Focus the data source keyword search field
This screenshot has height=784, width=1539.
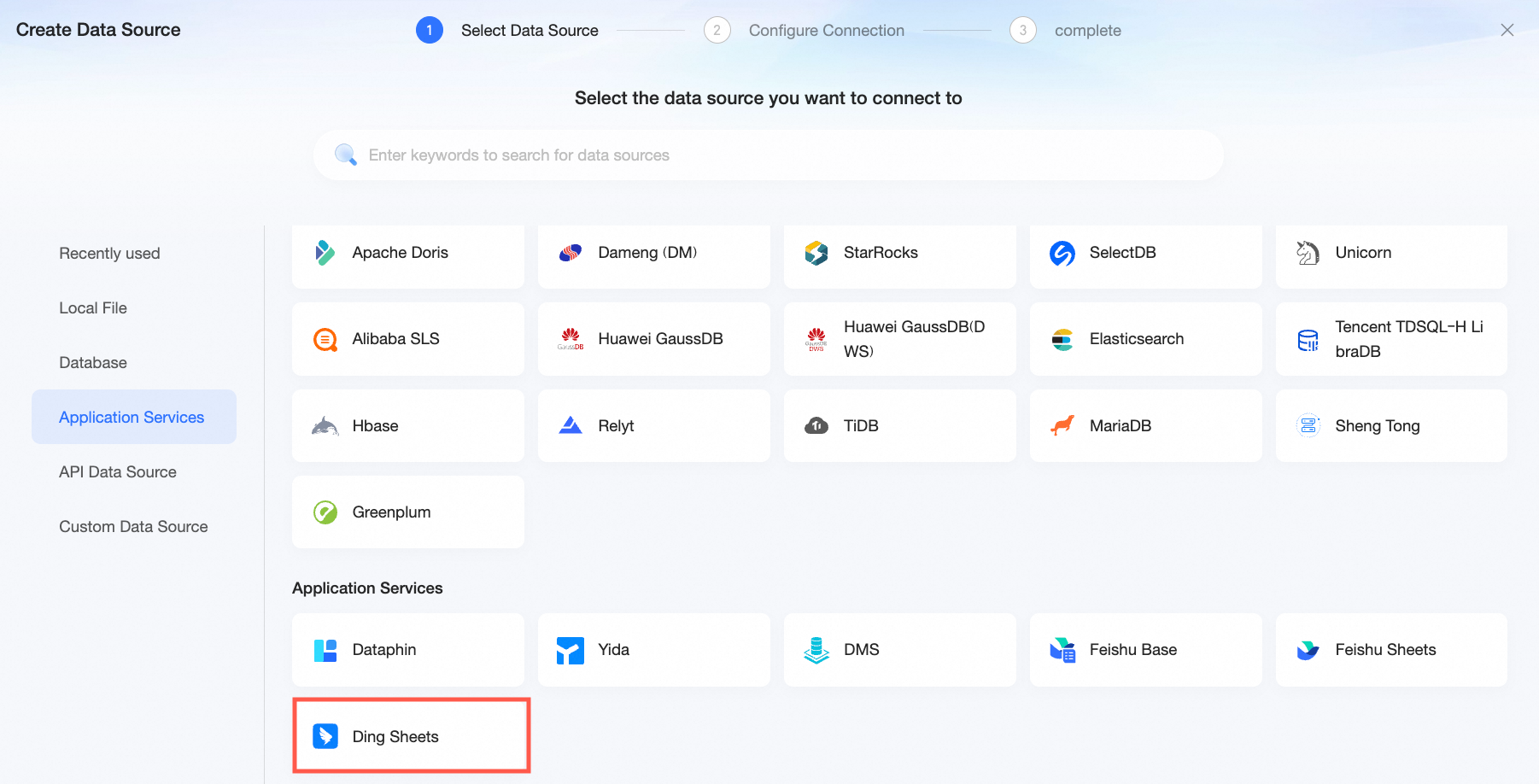769,155
